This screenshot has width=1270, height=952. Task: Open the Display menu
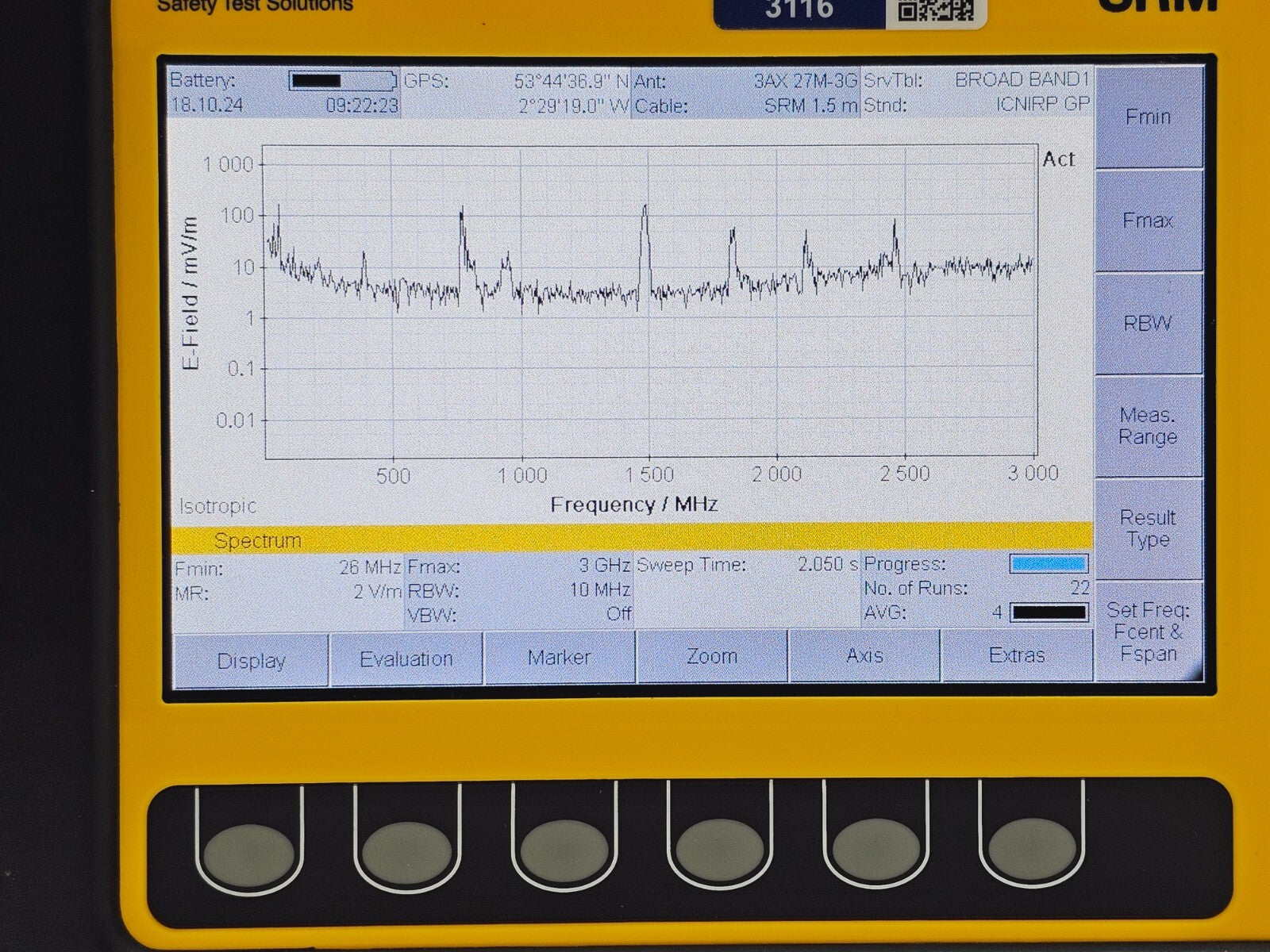[251, 659]
